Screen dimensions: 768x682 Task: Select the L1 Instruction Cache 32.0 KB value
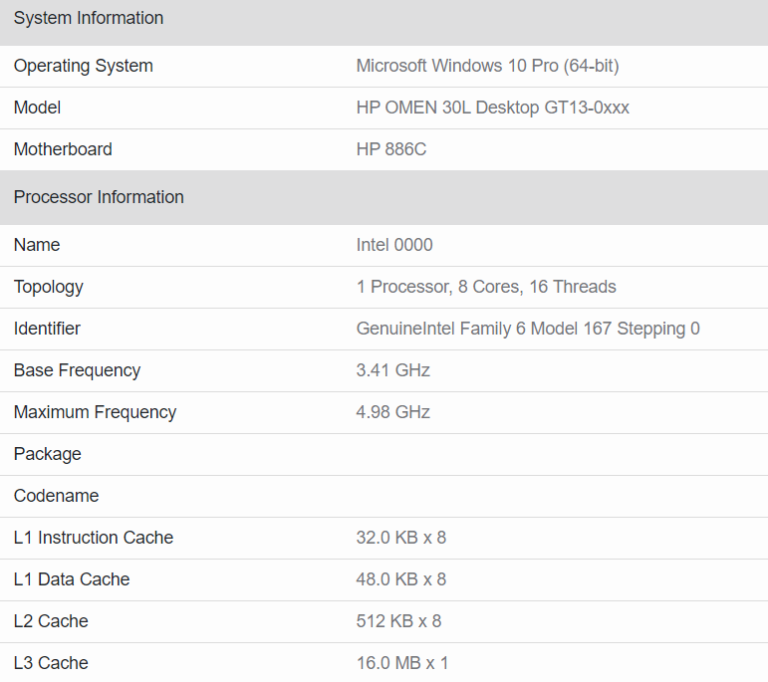[400, 538]
